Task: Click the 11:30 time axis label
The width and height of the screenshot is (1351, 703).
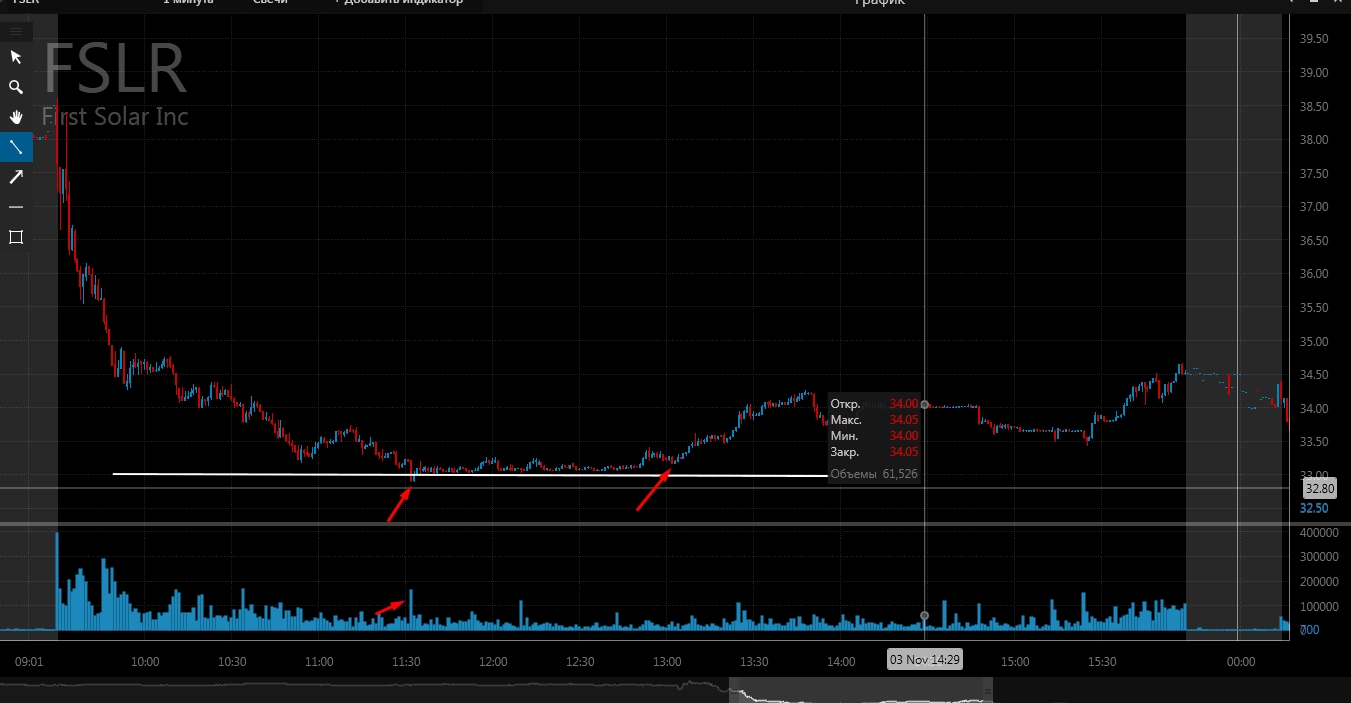Action: 406,662
